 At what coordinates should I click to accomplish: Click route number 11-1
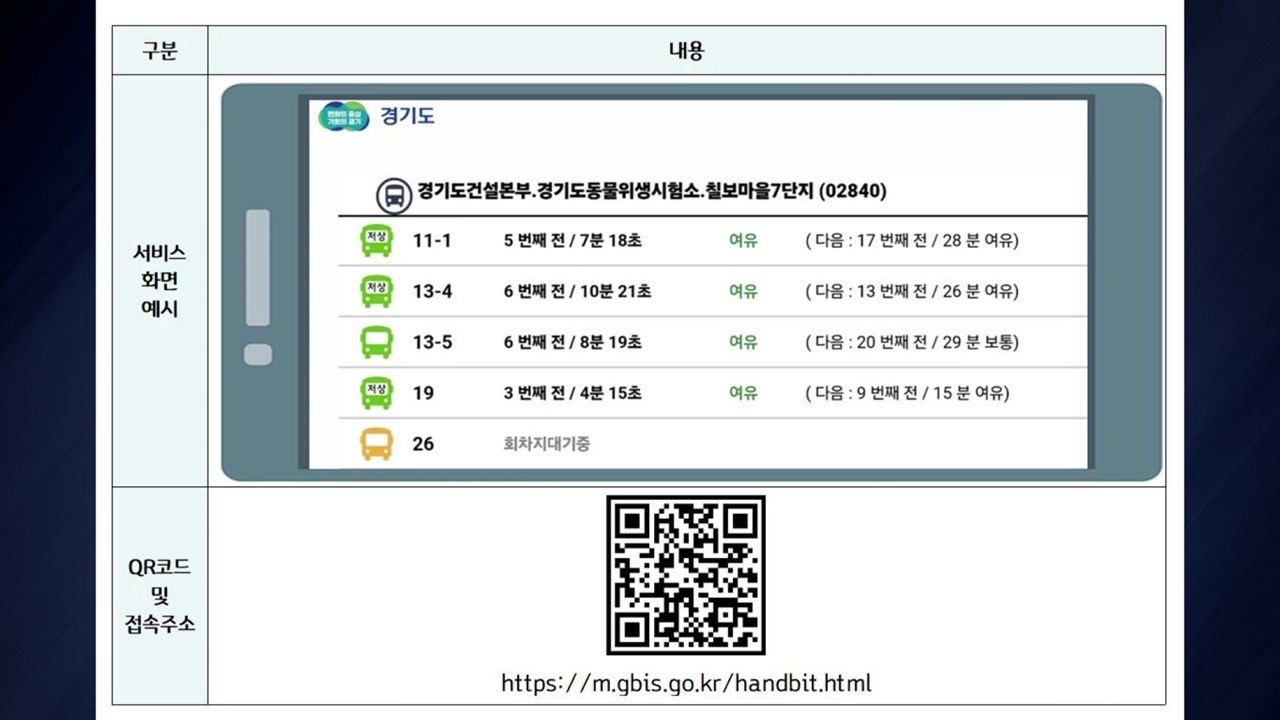pyautogui.click(x=432, y=241)
